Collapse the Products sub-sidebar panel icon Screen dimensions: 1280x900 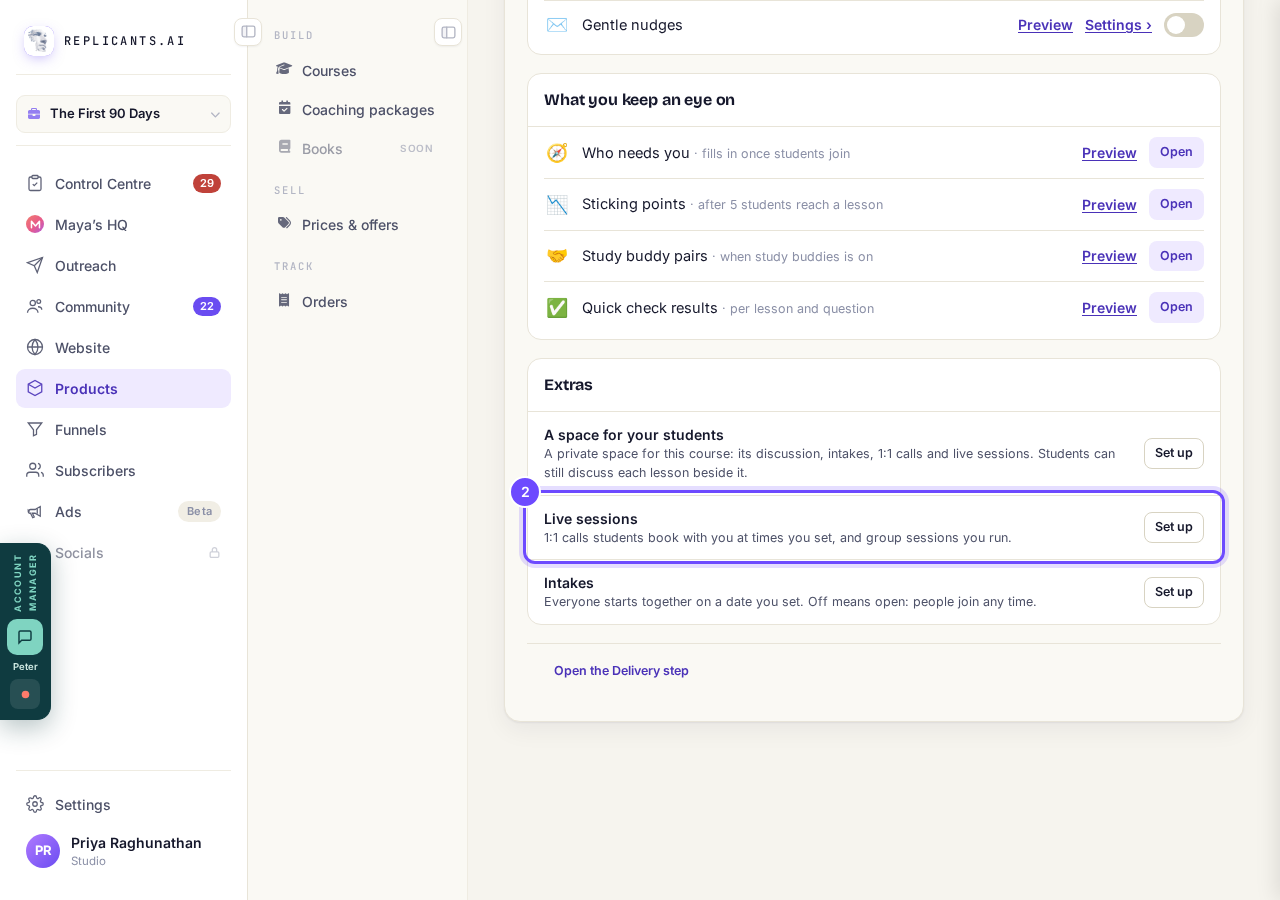pos(448,32)
